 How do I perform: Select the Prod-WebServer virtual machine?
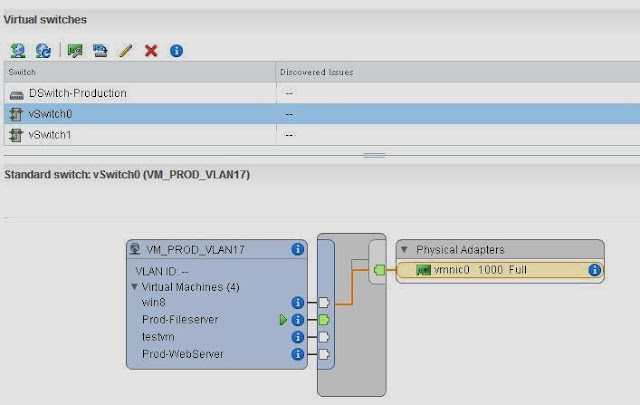(182, 354)
